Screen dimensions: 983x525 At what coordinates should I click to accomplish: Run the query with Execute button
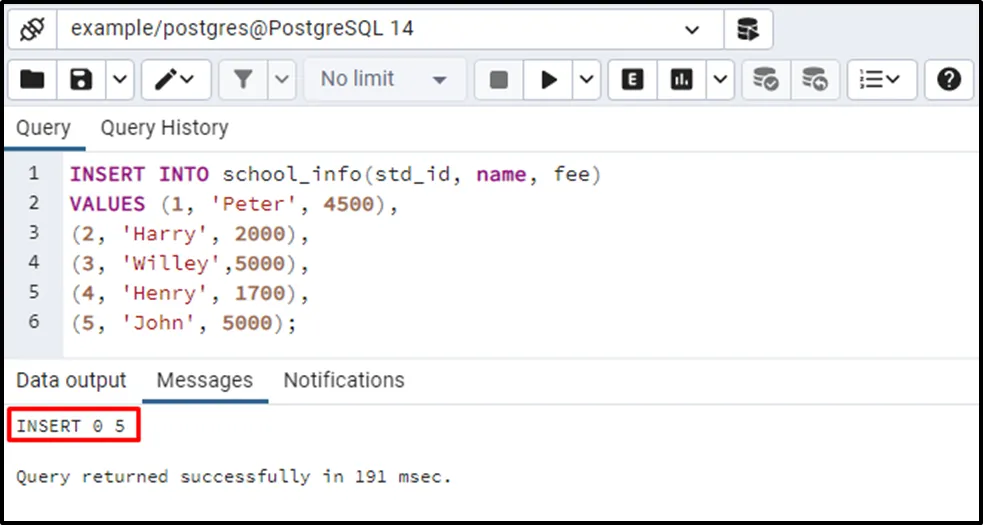point(548,80)
